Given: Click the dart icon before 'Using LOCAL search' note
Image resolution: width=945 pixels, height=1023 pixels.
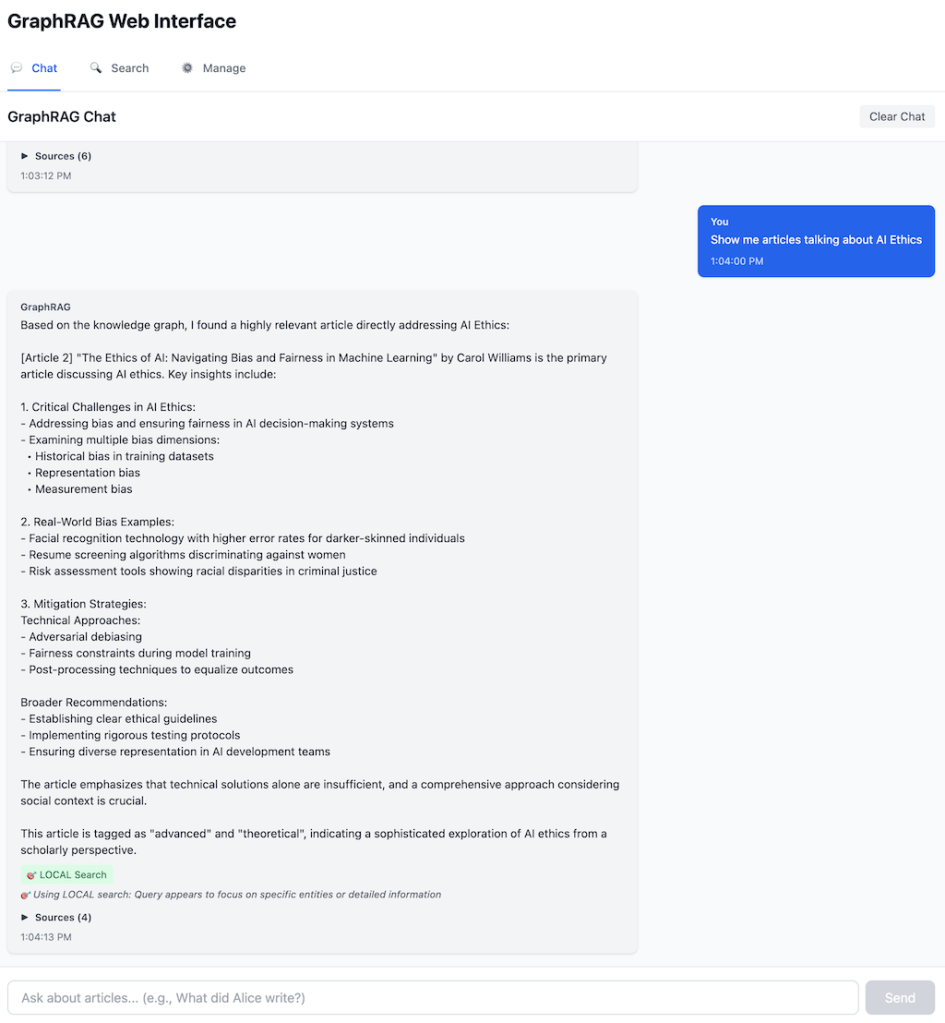Looking at the screenshot, I should (x=26, y=895).
